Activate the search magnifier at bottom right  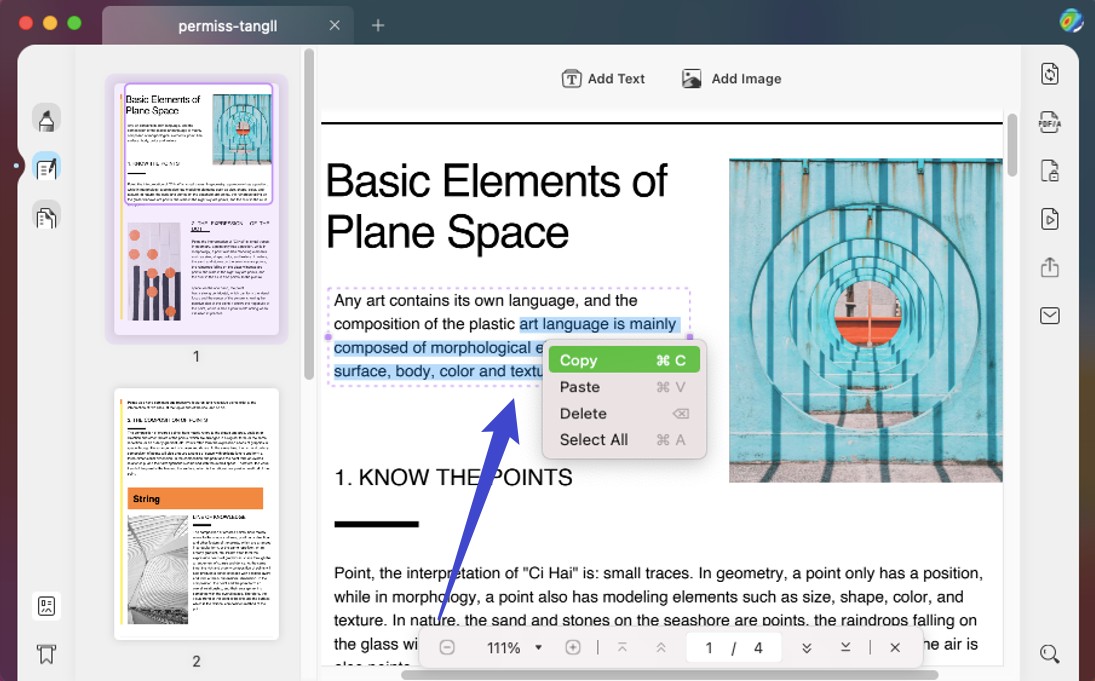click(x=1049, y=653)
